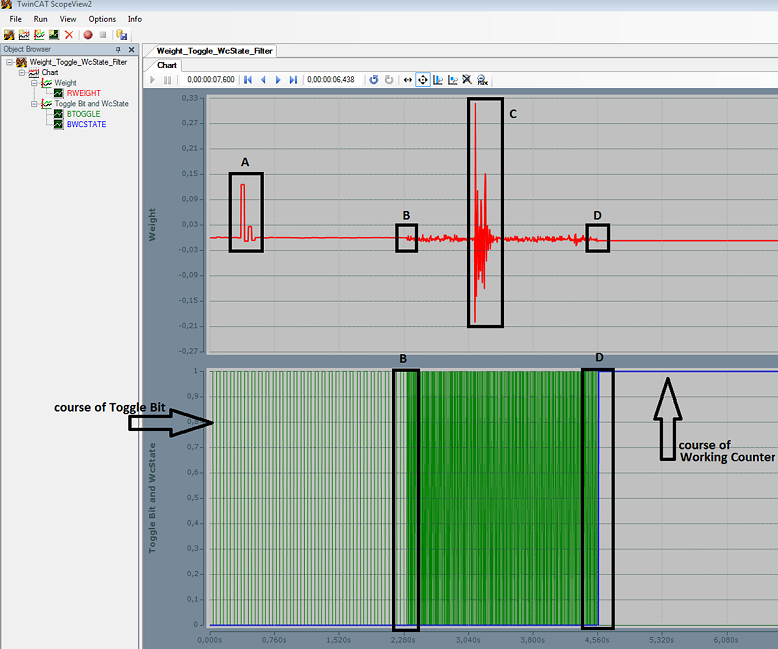Jump to end of the recording

coord(293,80)
